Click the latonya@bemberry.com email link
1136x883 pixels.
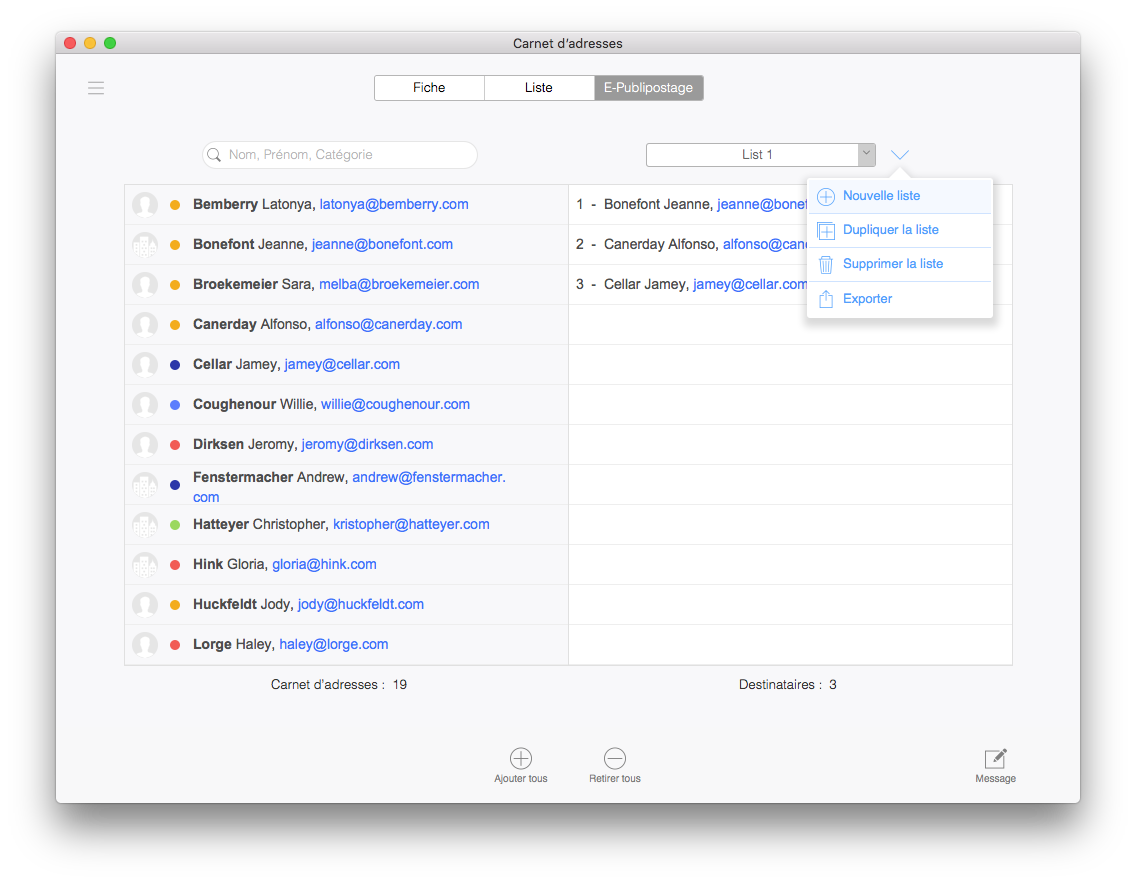point(393,204)
